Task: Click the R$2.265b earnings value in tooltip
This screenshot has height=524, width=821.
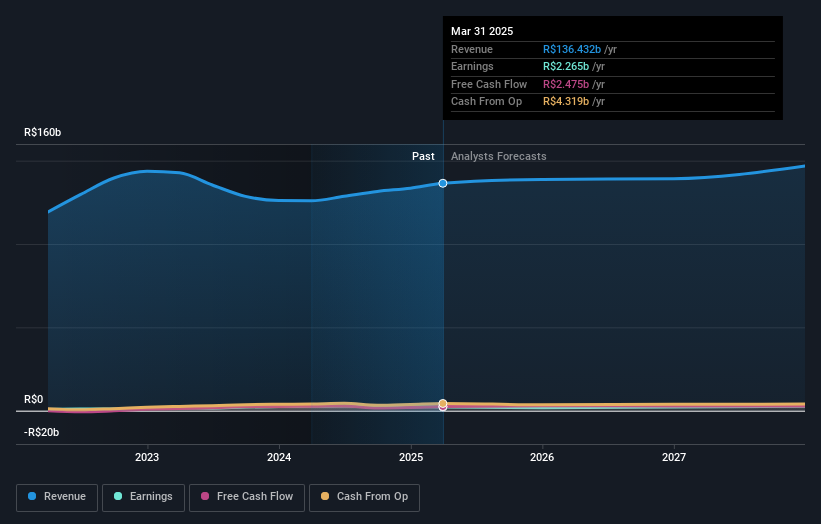Action: click(565, 66)
